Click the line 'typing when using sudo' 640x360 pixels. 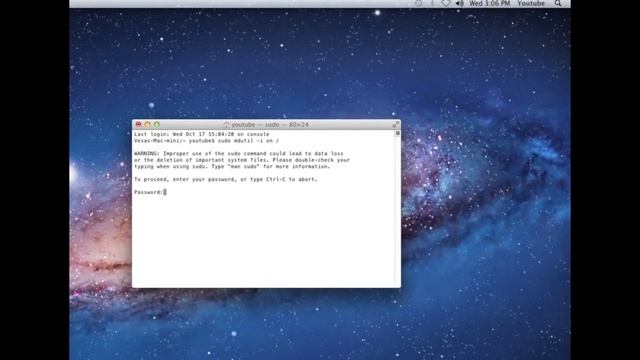pos(232,167)
